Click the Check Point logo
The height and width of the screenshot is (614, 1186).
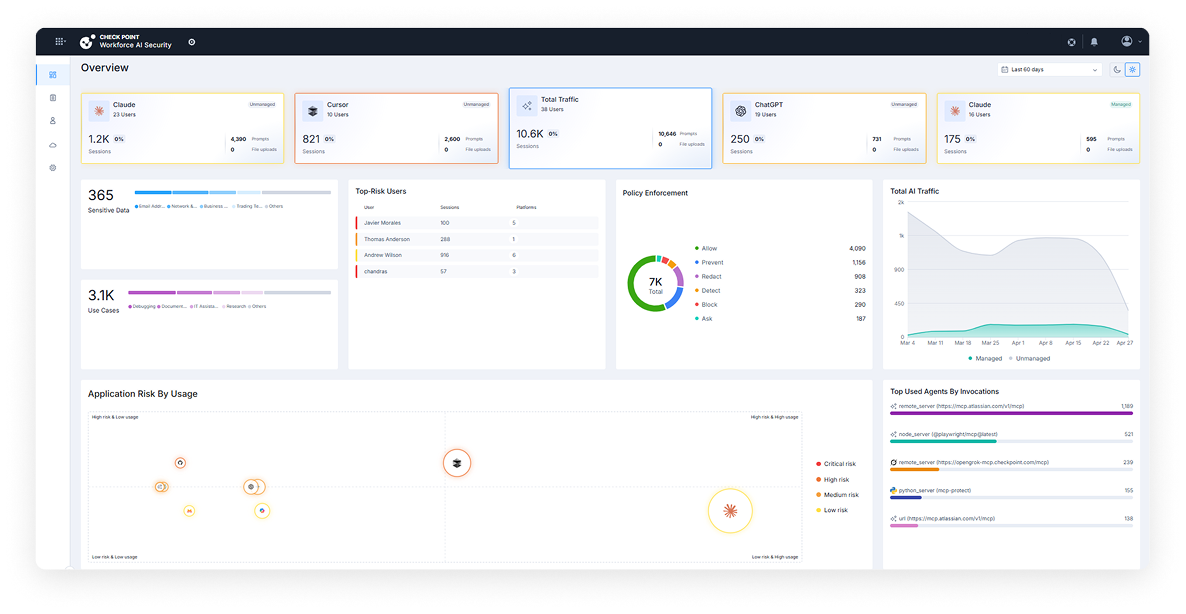coord(87,42)
